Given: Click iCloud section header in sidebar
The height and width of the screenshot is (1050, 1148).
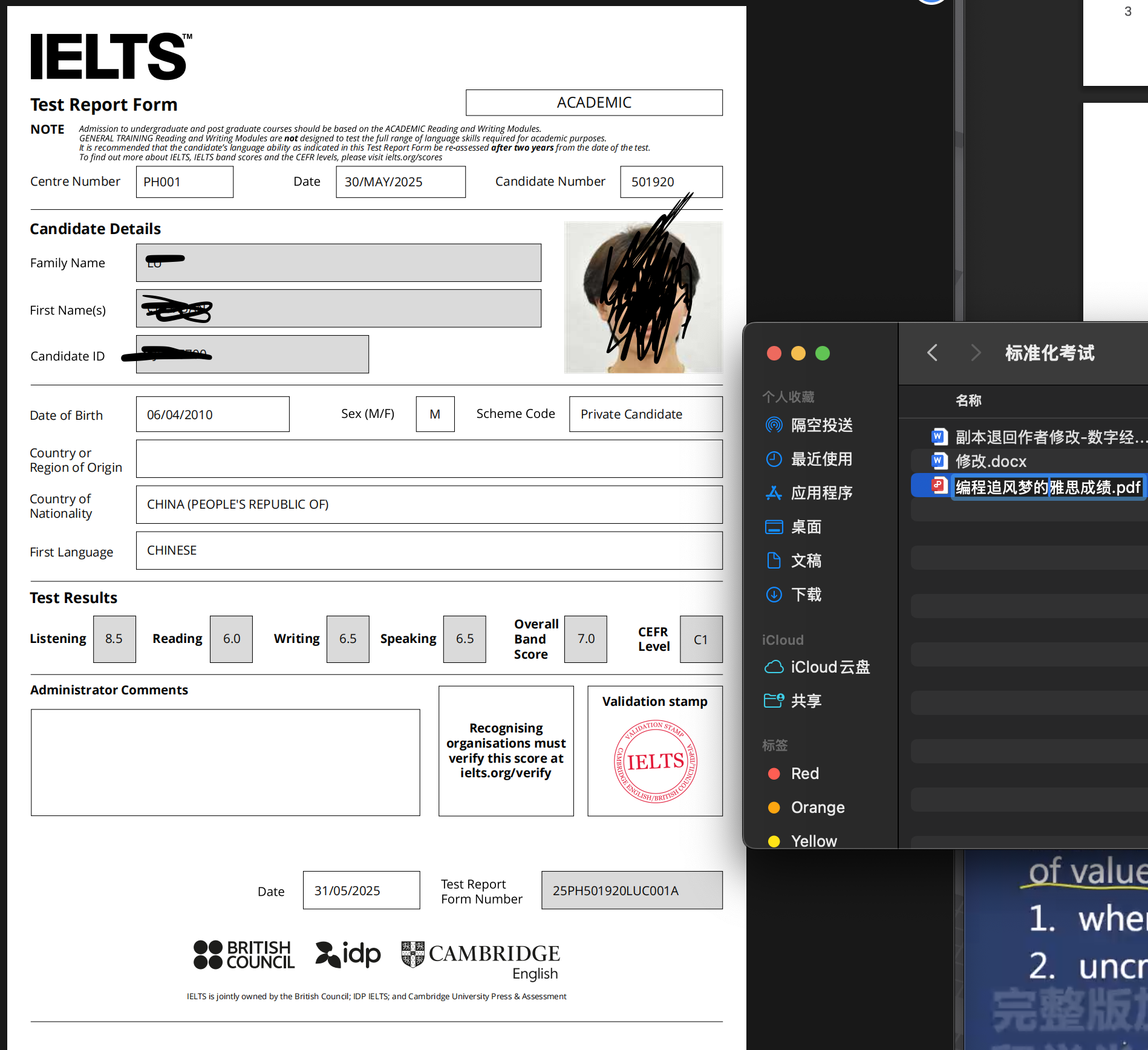Looking at the screenshot, I should click(783, 640).
